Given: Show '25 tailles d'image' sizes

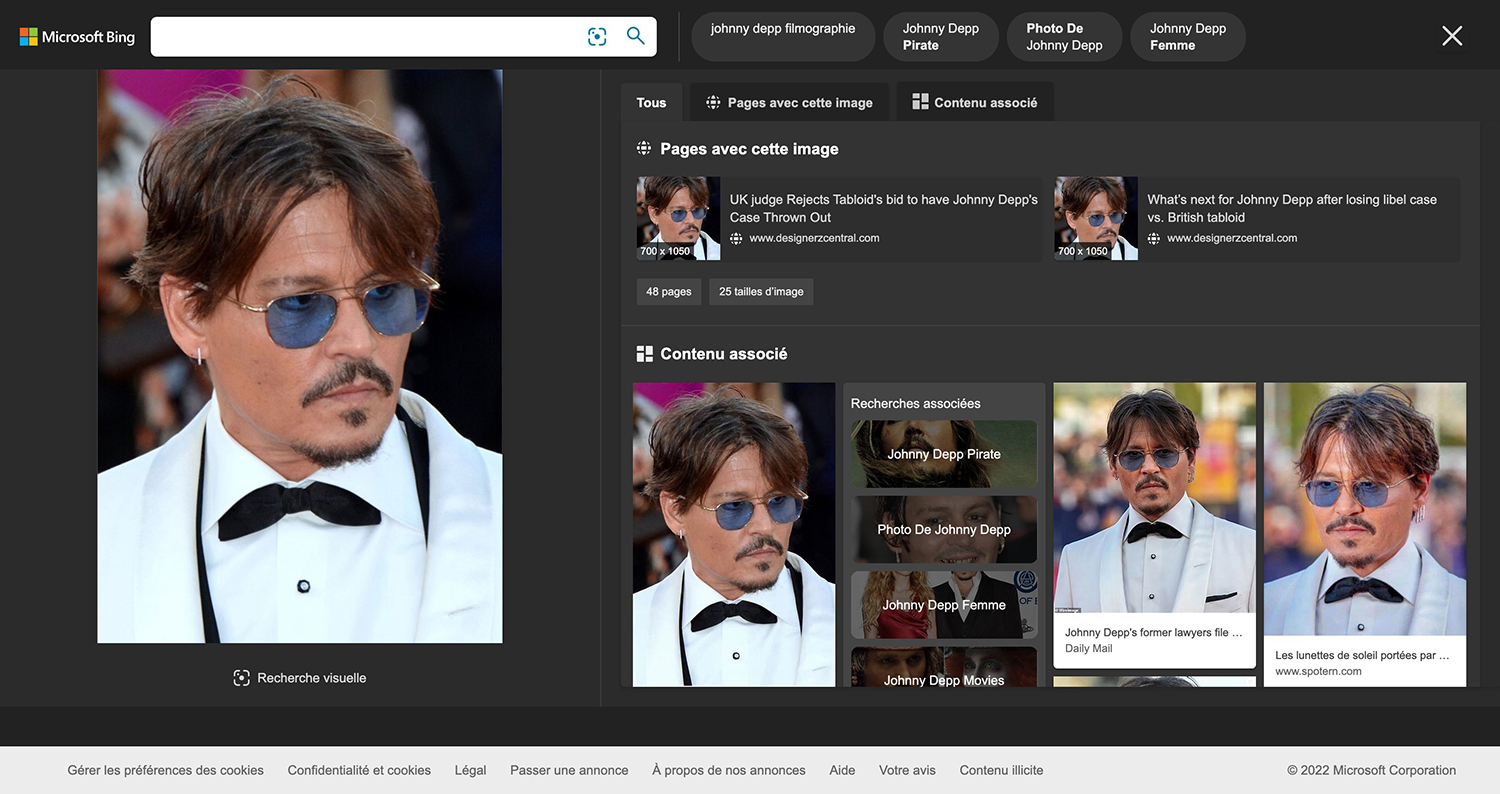Looking at the screenshot, I should (x=761, y=292).
